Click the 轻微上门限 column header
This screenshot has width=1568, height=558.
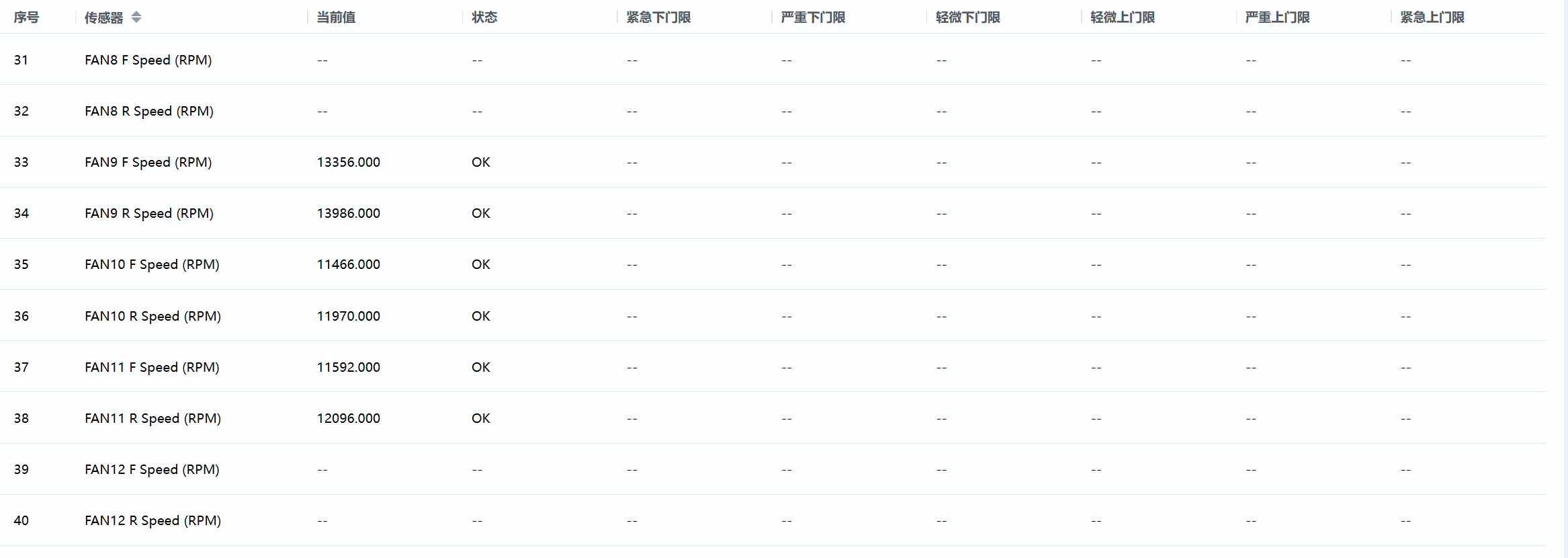pos(1123,17)
